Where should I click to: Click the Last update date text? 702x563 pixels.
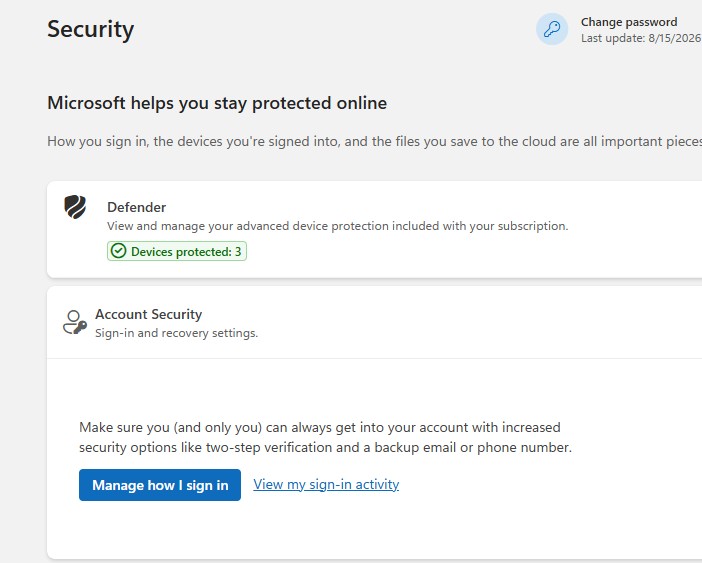pos(641,38)
